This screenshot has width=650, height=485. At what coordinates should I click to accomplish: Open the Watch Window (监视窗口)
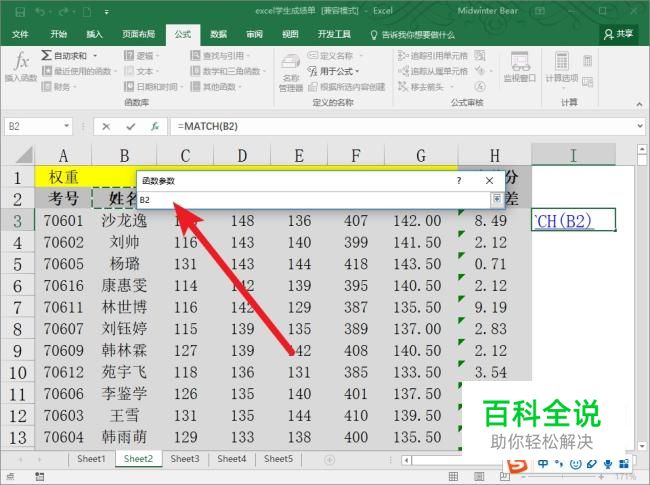coord(519,67)
